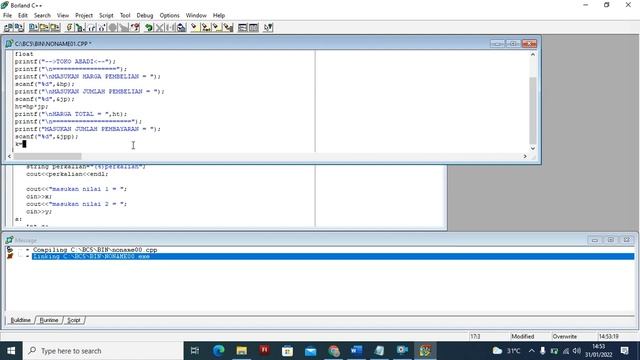This screenshot has height=360, width=640.
Task: Open Microsoft Edge from the taskbar
Action: (219, 351)
